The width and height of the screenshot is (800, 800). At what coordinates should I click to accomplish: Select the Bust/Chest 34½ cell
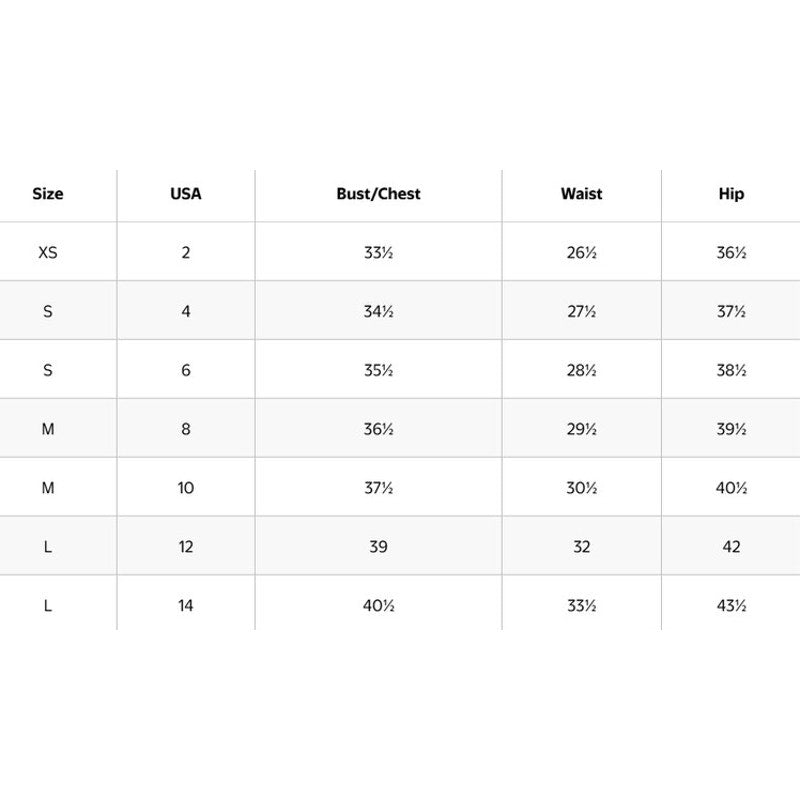point(378,312)
